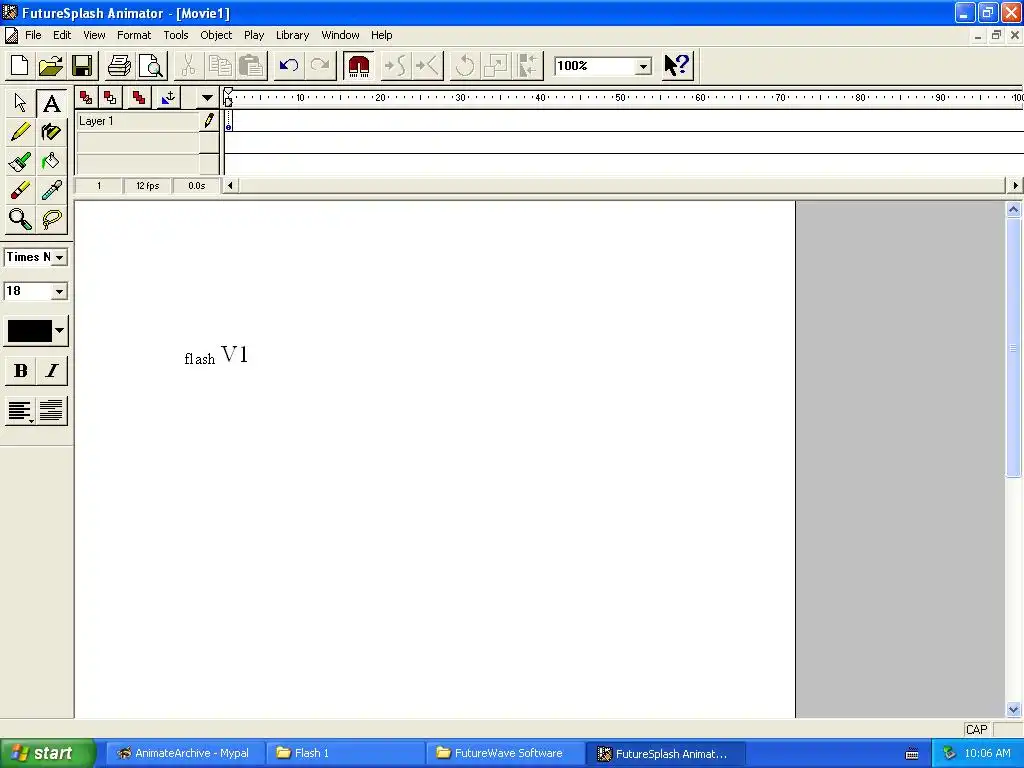The width and height of the screenshot is (1024, 768).
Task: Open the timeline black triangle popup menu
Action: 207,98
